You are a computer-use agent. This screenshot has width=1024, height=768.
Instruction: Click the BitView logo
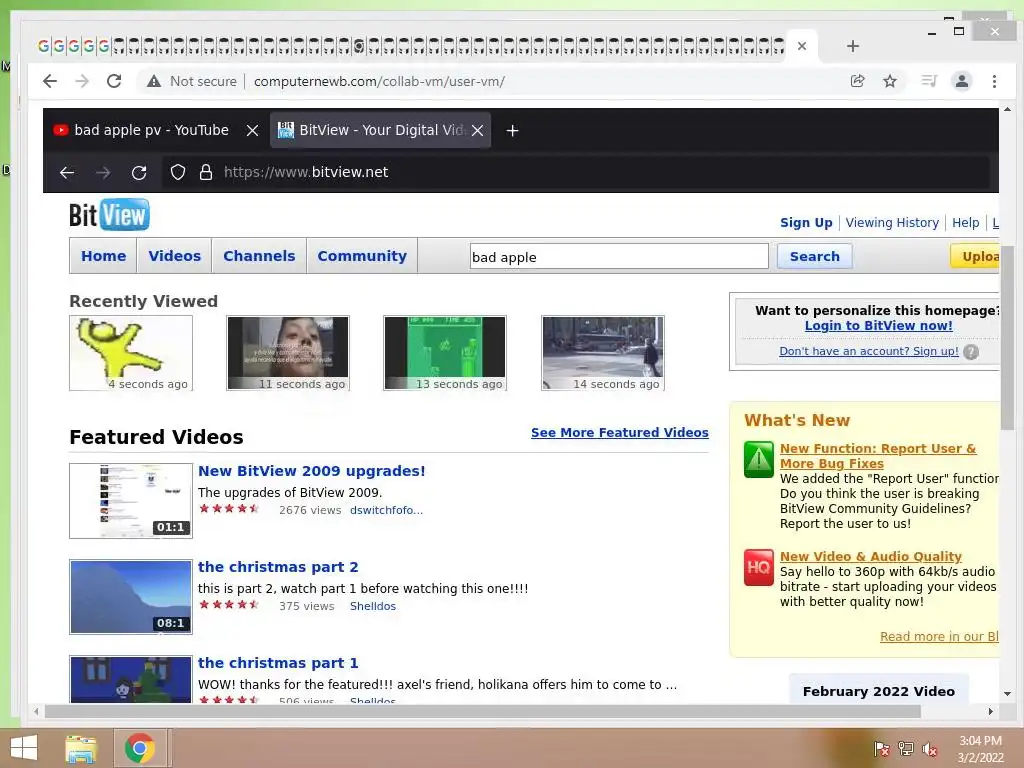click(109, 214)
